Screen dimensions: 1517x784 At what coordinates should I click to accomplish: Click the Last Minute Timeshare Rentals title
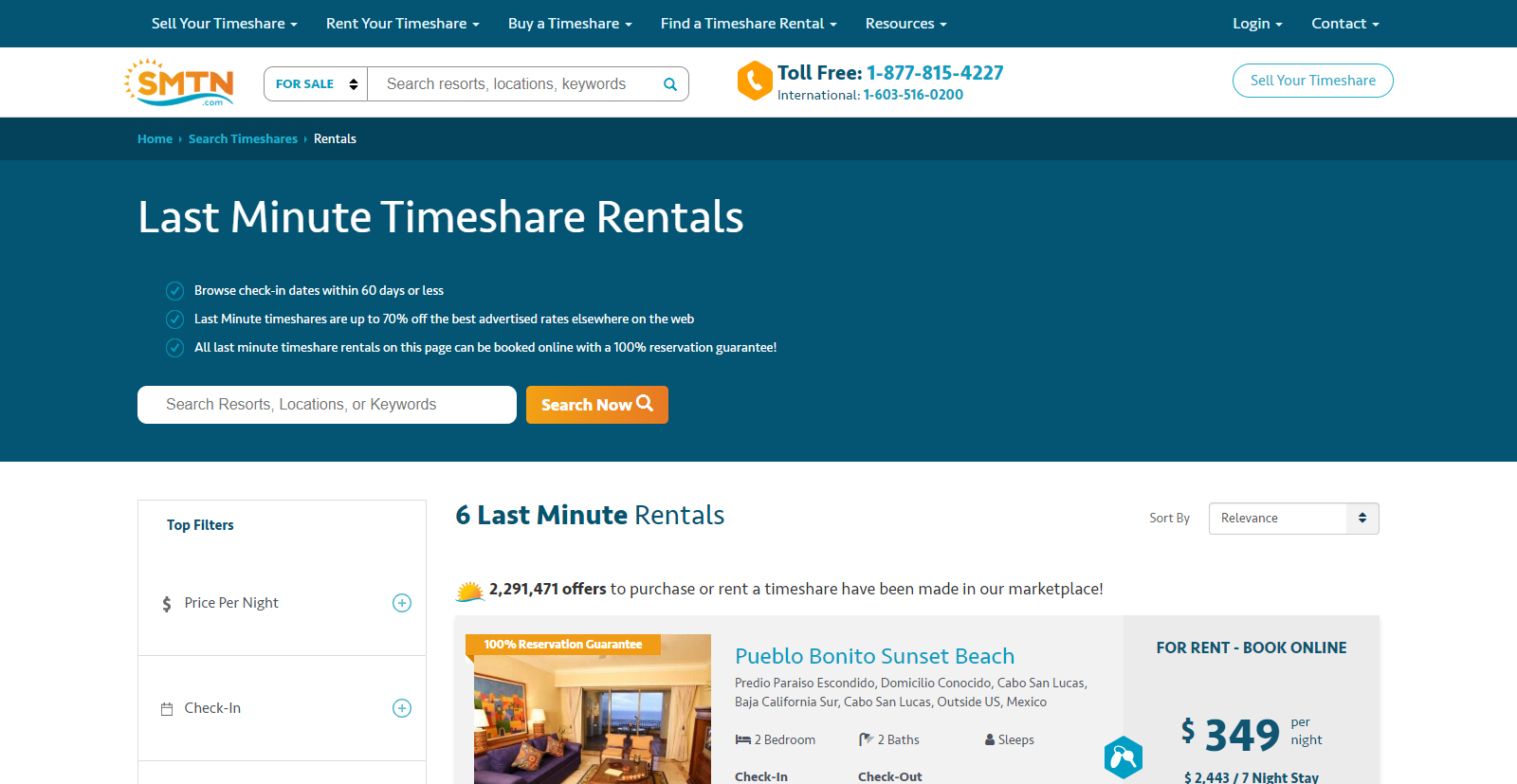tap(441, 217)
